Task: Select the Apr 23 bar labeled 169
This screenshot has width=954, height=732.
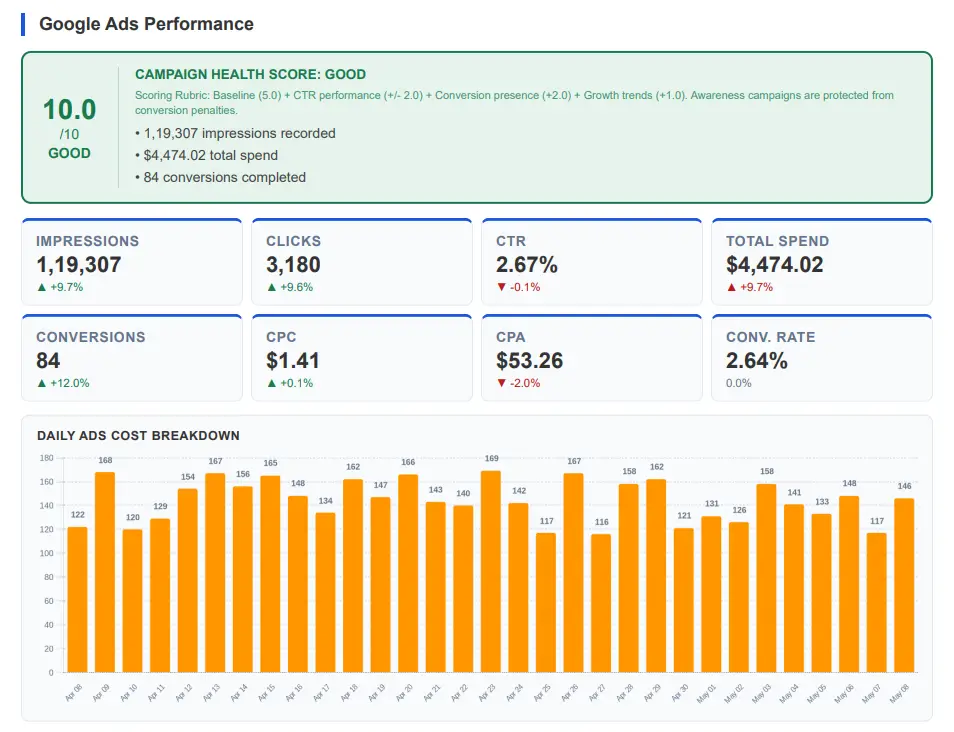Action: [x=491, y=571]
